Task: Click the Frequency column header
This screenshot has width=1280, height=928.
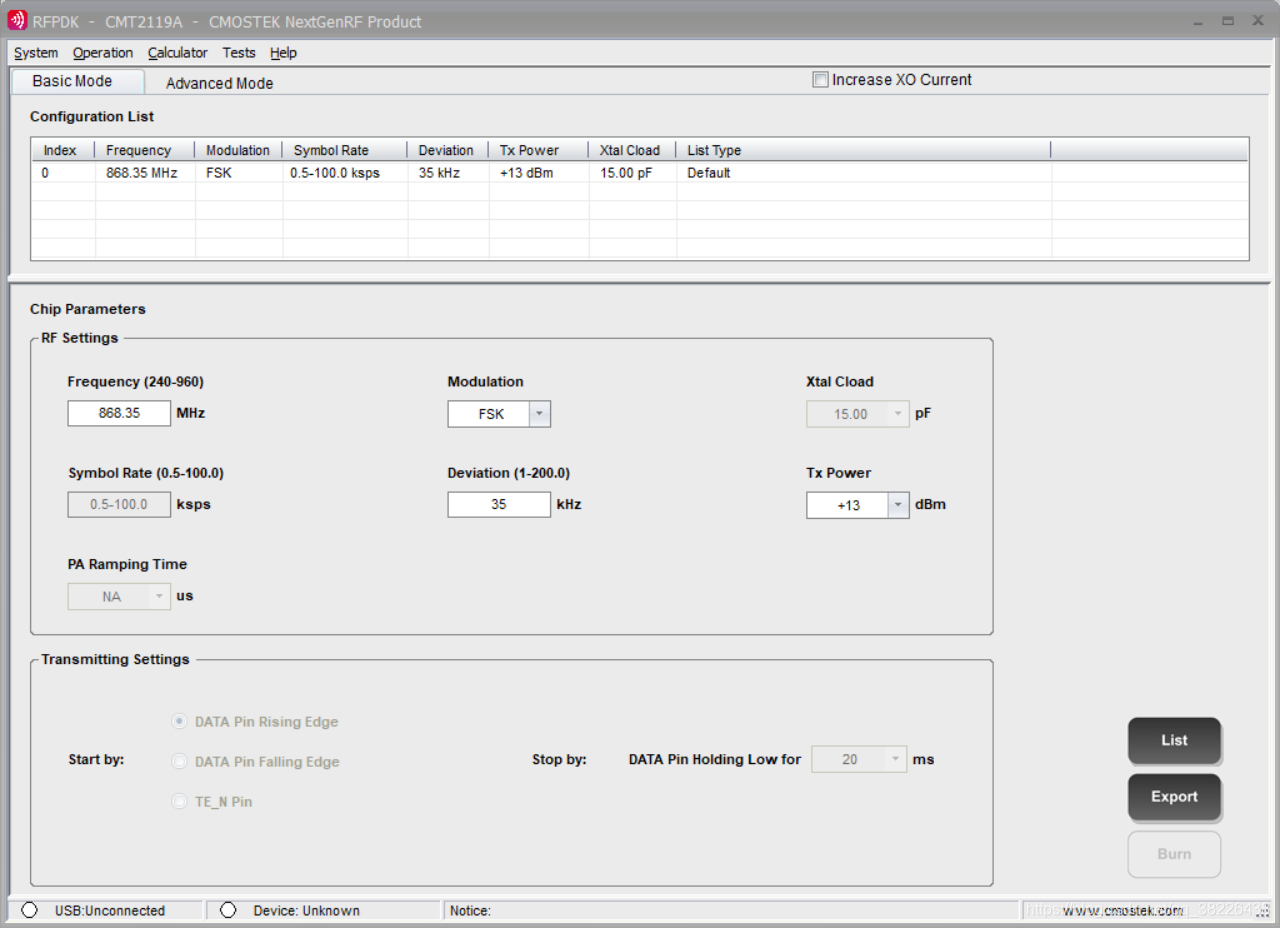Action: point(145,150)
